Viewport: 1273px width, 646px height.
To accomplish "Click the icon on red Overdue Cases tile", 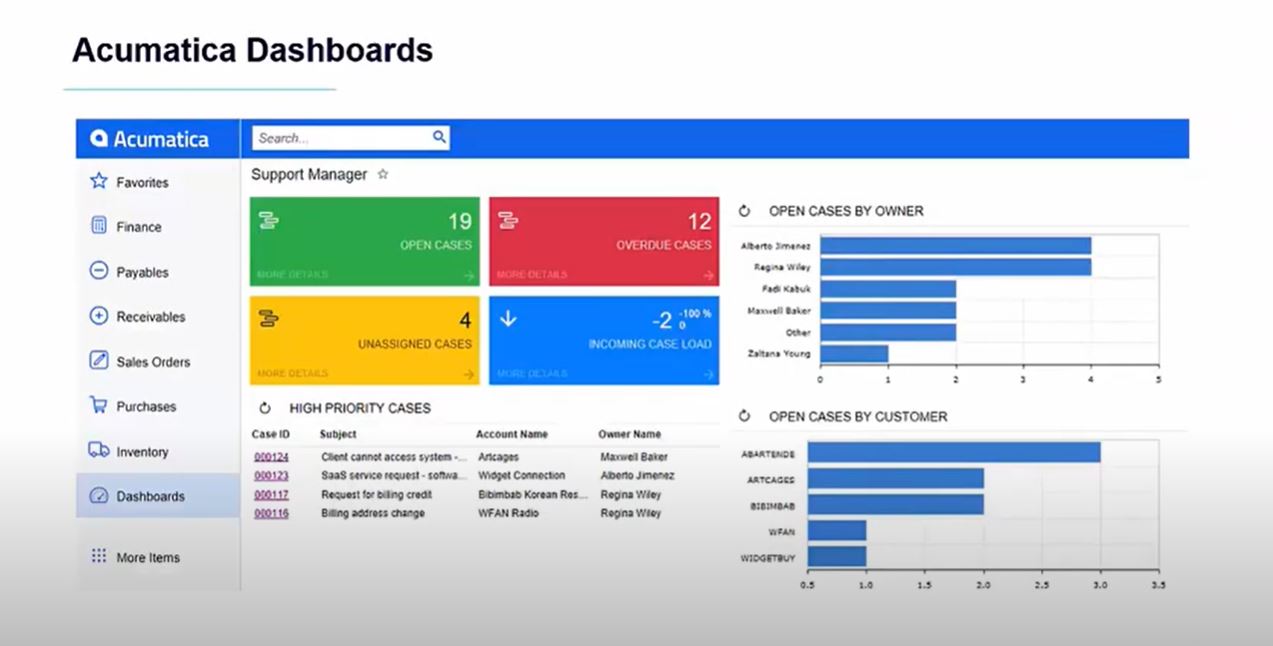I will 507,220.
